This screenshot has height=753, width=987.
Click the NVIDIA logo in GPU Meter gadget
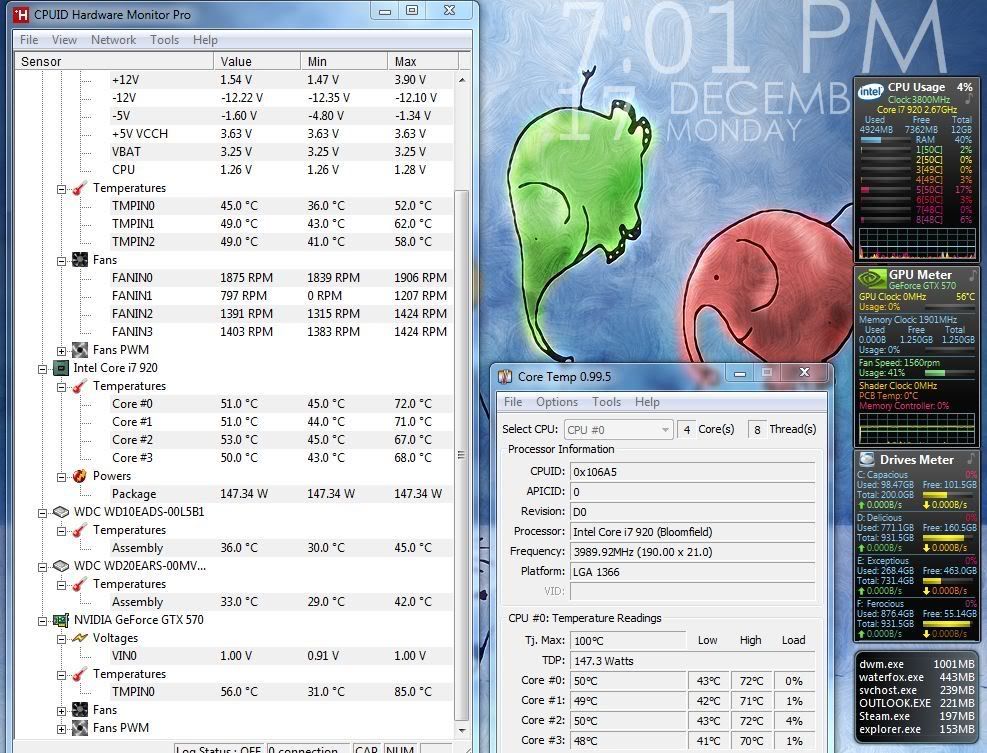point(872,277)
